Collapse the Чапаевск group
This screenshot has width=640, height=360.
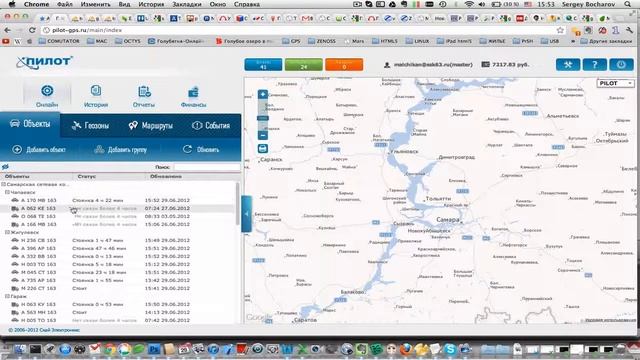(7, 192)
